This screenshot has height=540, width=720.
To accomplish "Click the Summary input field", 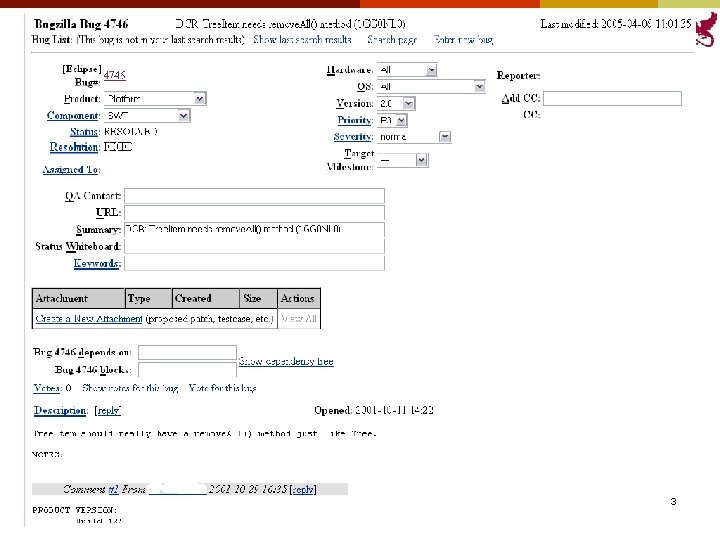I will pyautogui.click(x=254, y=230).
